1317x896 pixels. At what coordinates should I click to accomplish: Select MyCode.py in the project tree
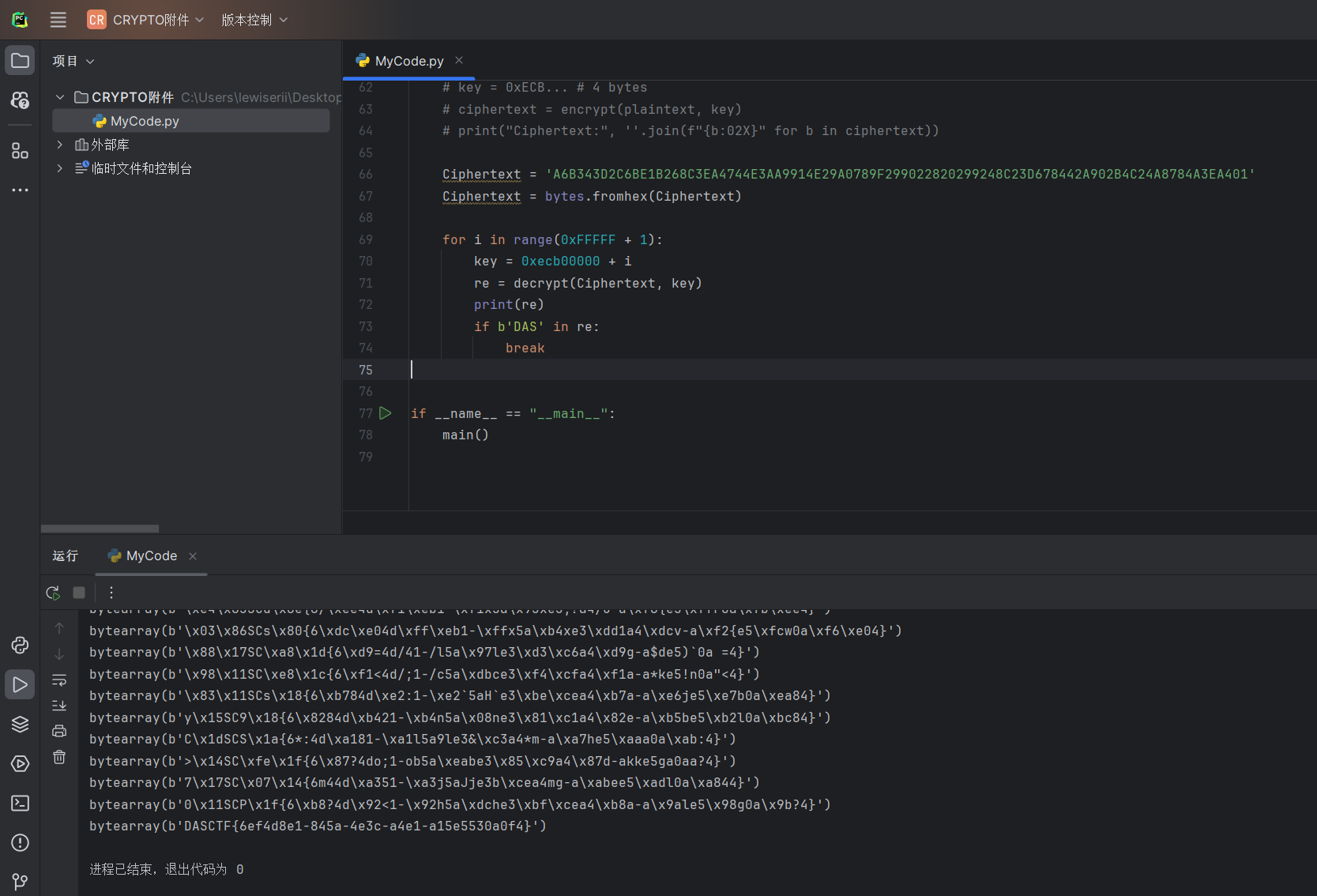(x=145, y=121)
